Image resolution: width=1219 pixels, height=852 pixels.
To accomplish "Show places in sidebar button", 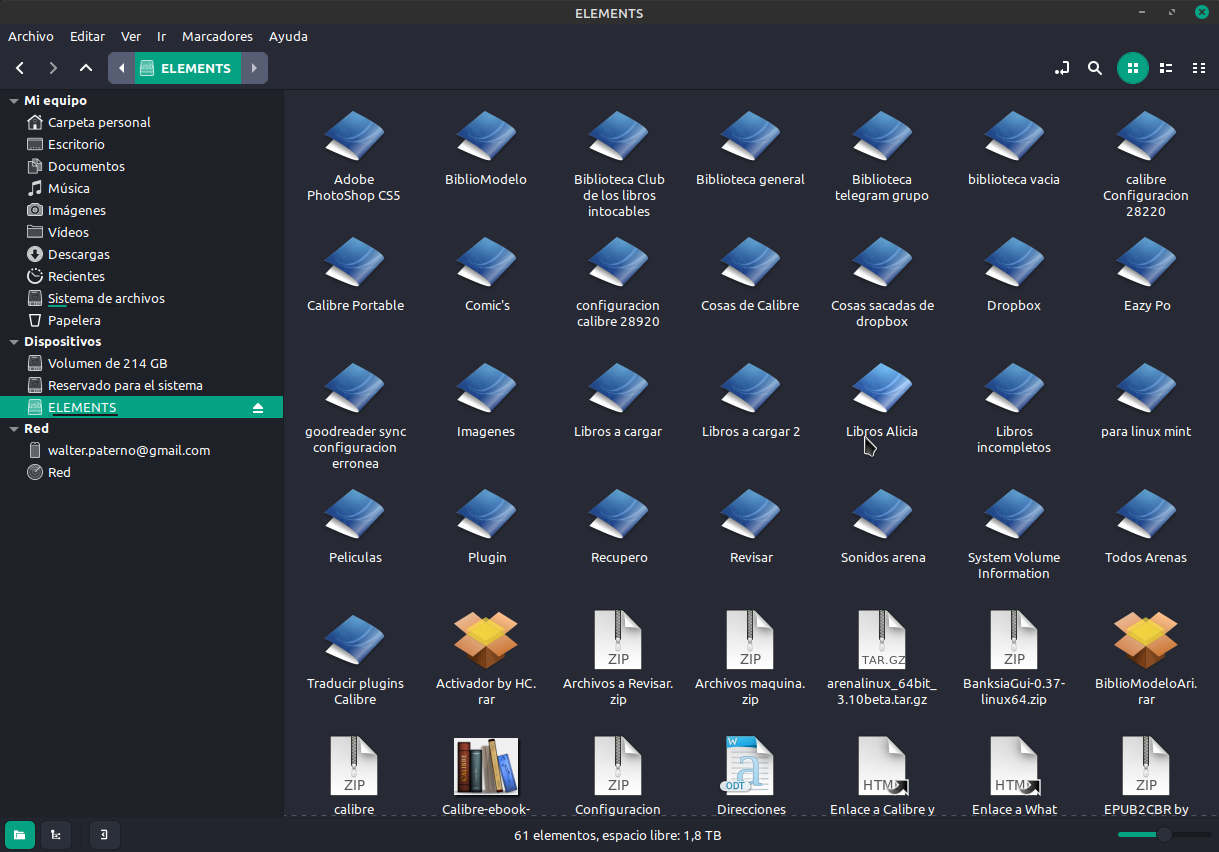I will 20,834.
